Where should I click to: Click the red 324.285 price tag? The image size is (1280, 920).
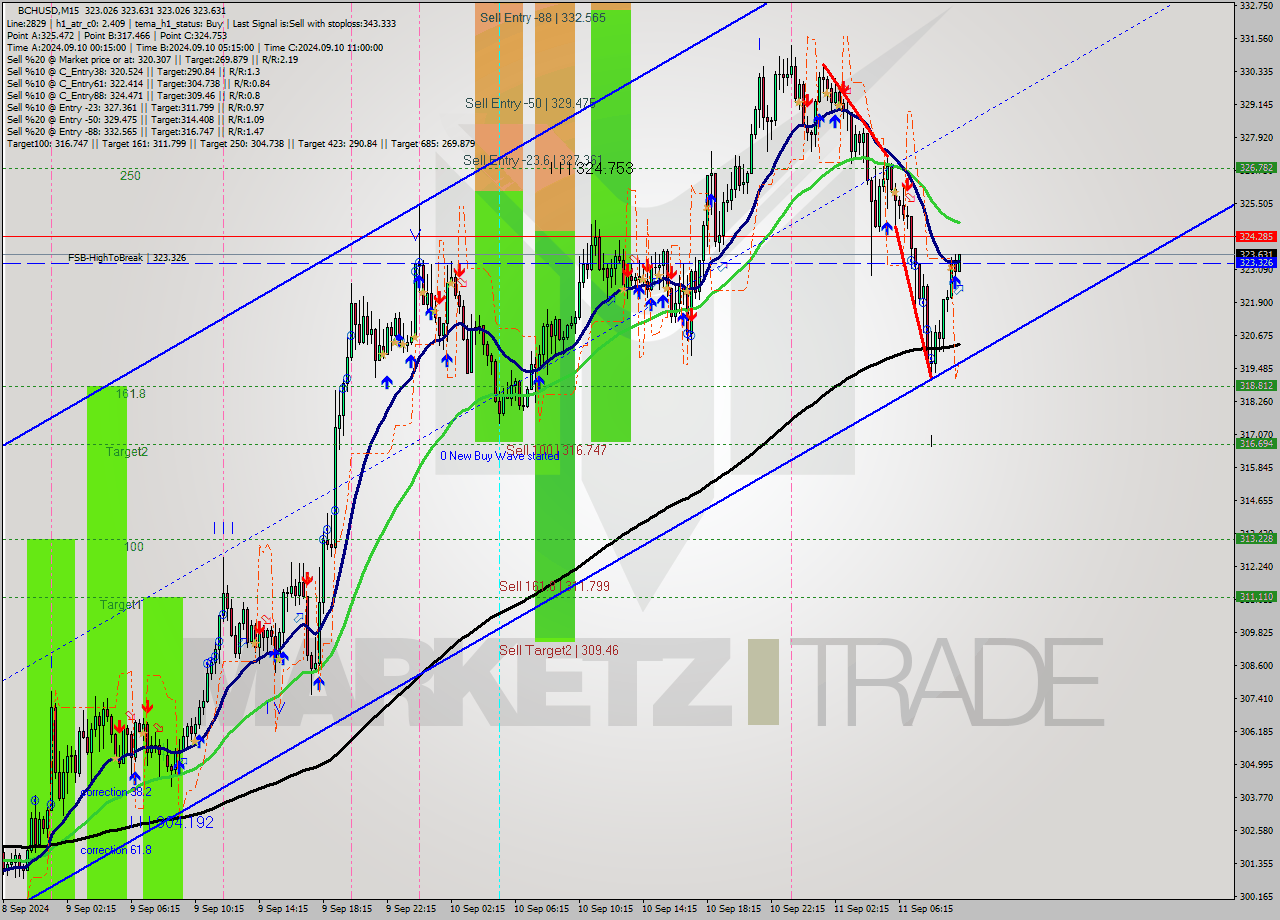tap(1256, 237)
